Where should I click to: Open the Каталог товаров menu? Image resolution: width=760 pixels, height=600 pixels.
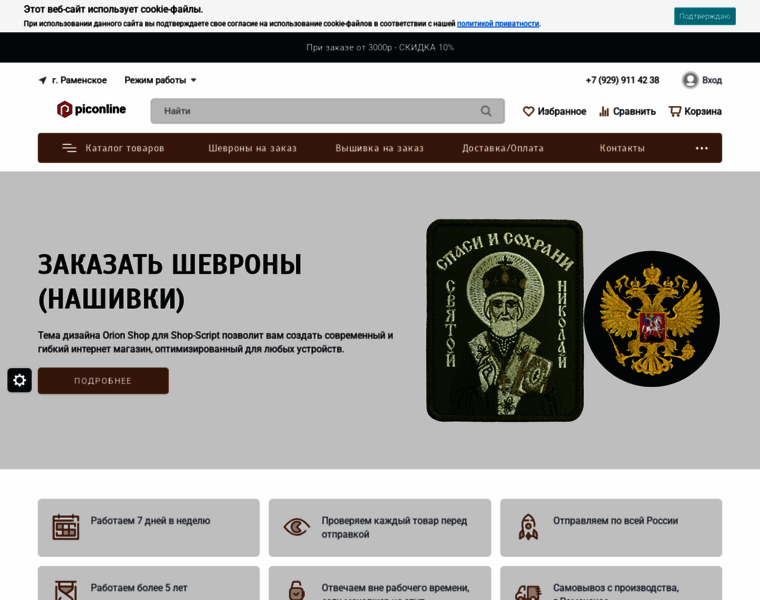114,148
